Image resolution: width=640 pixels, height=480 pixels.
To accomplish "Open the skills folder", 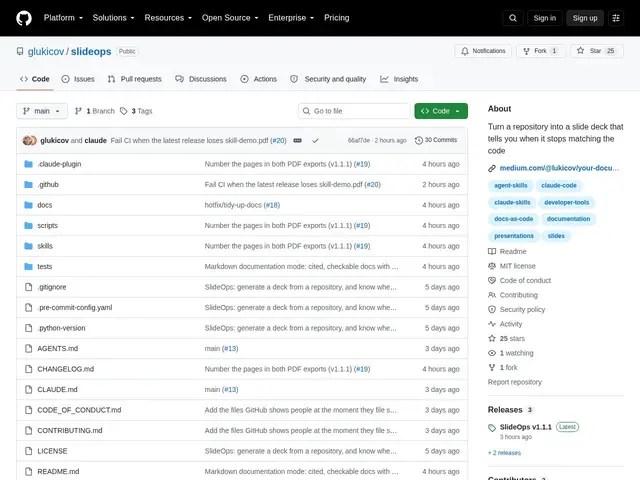I will point(45,246).
